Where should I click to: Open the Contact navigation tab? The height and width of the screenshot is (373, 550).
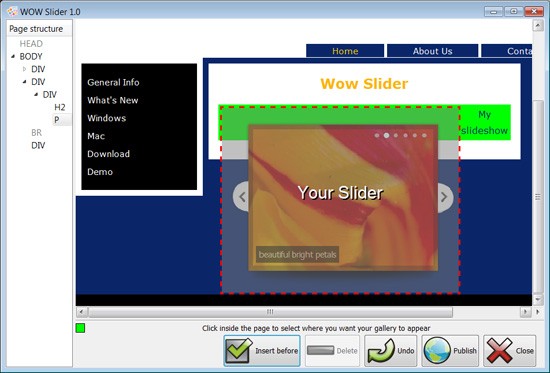(507, 51)
